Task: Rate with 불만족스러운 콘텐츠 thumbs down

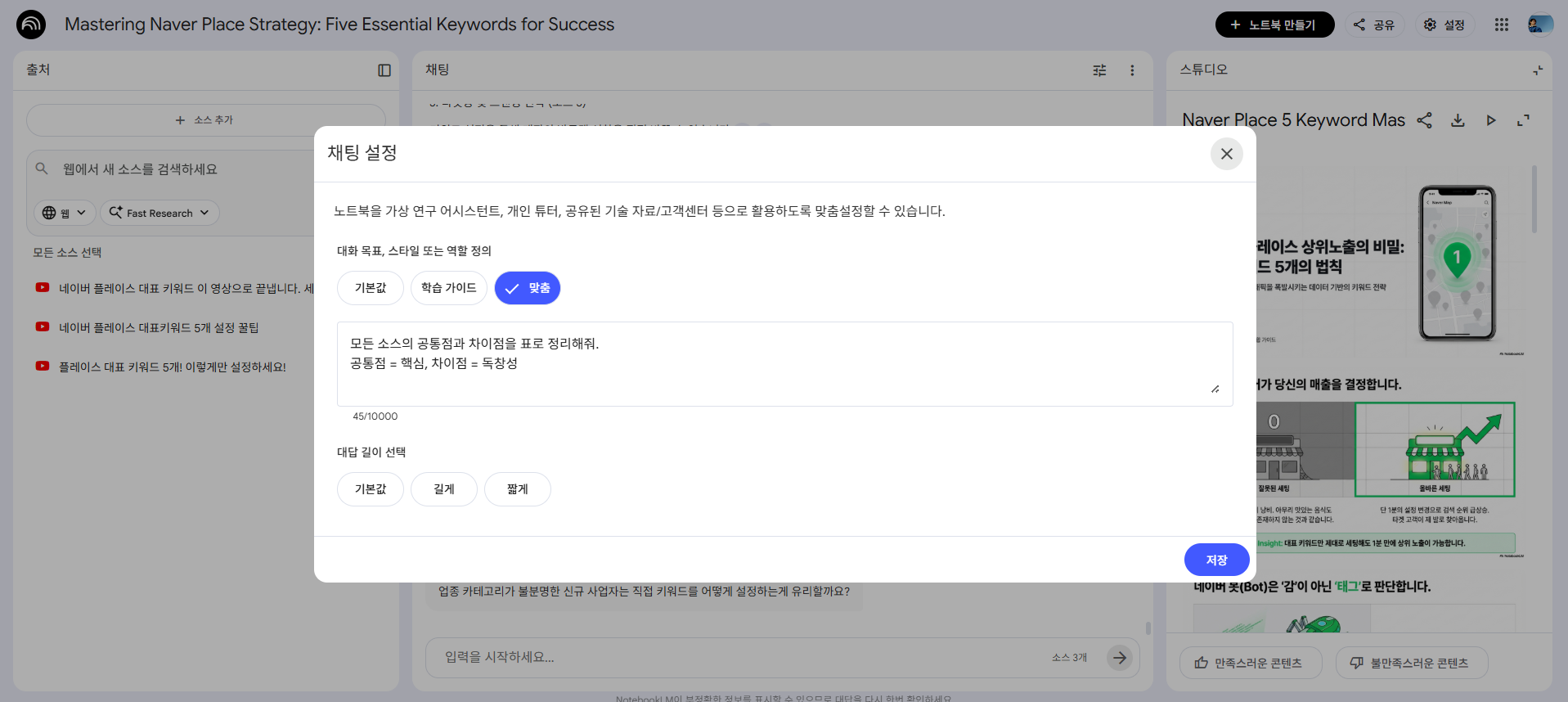Action: (x=1412, y=663)
